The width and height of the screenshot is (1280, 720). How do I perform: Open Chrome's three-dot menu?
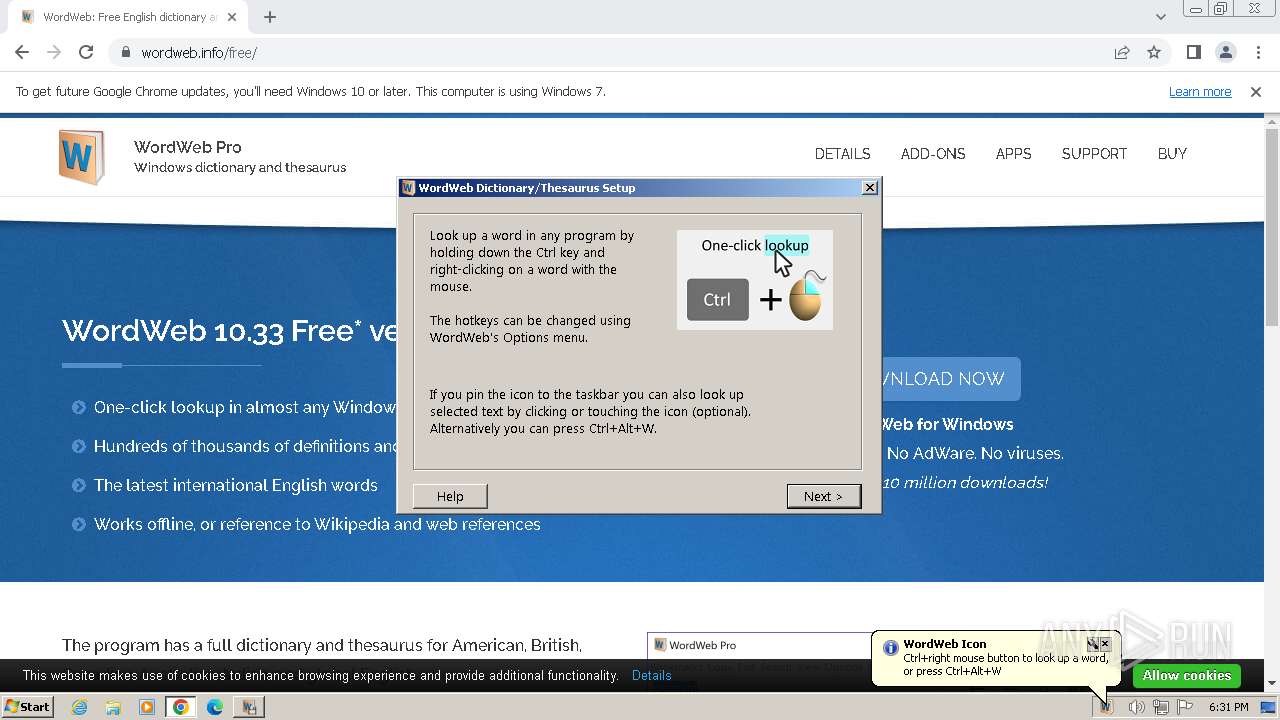click(1258, 53)
